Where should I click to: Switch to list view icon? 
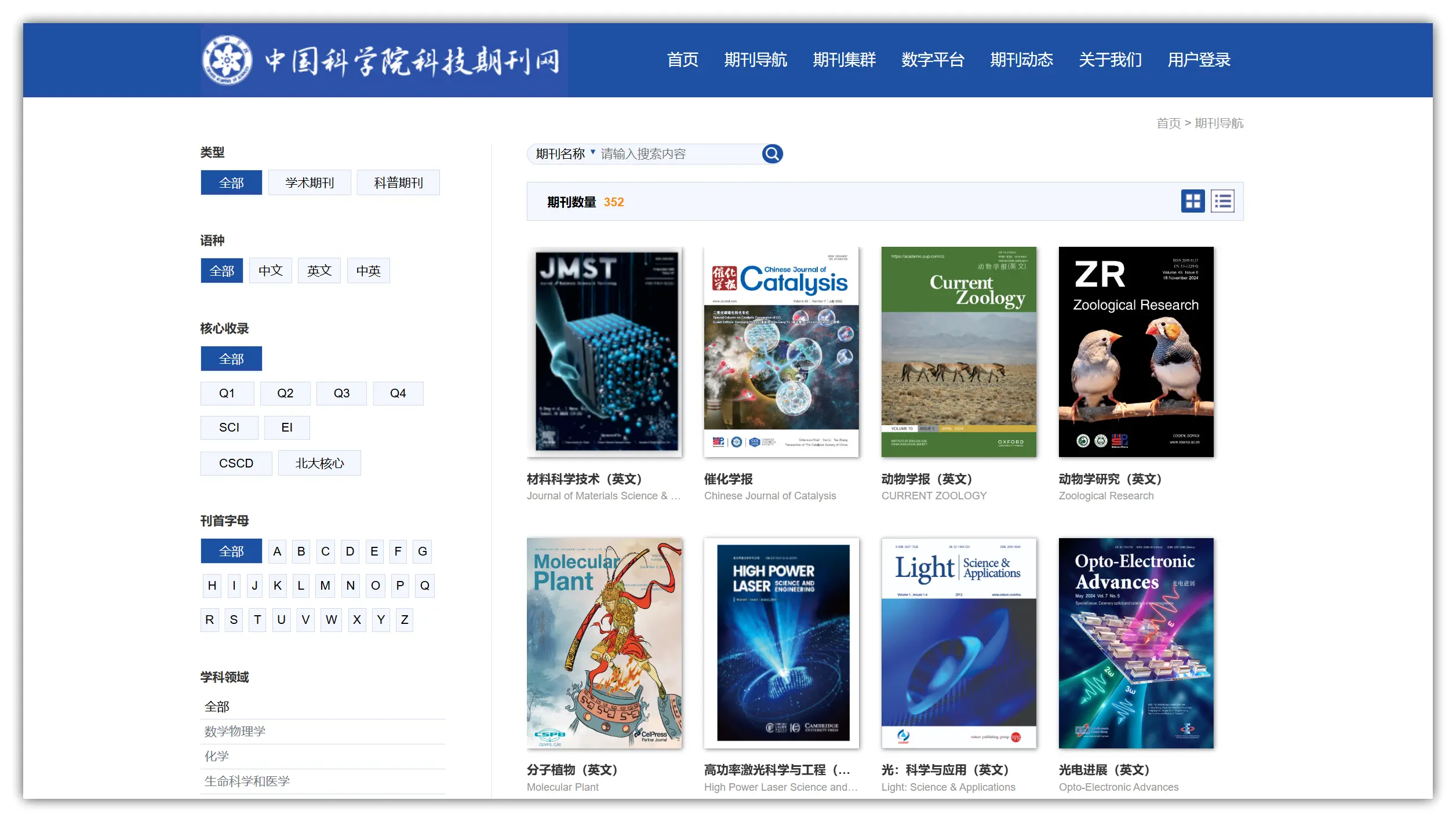[1222, 201]
